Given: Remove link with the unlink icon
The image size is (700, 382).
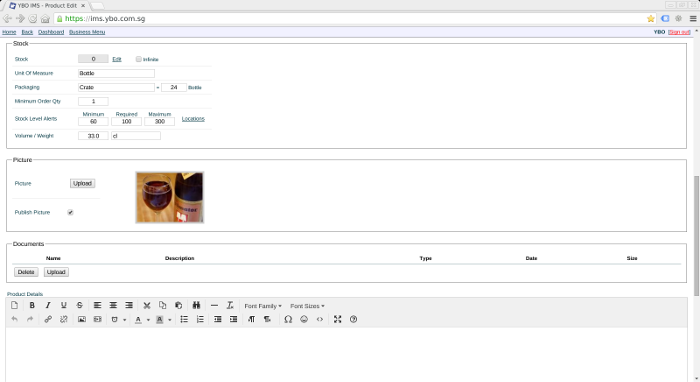Looking at the screenshot, I should click(63, 319).
